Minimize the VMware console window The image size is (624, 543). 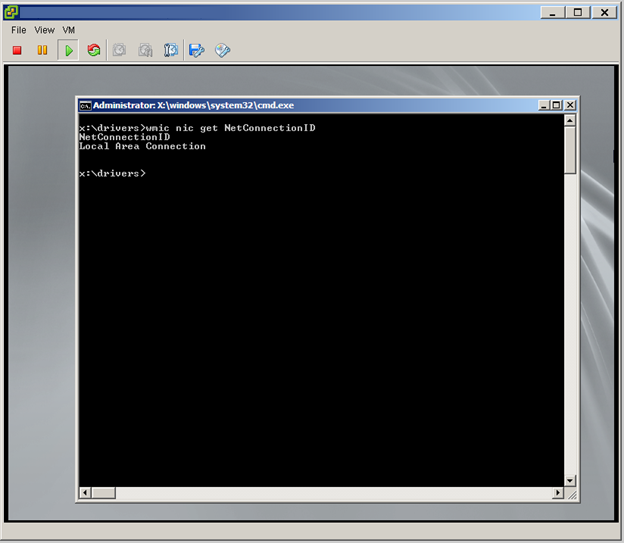pyautogui.click(x=552, y=12)
